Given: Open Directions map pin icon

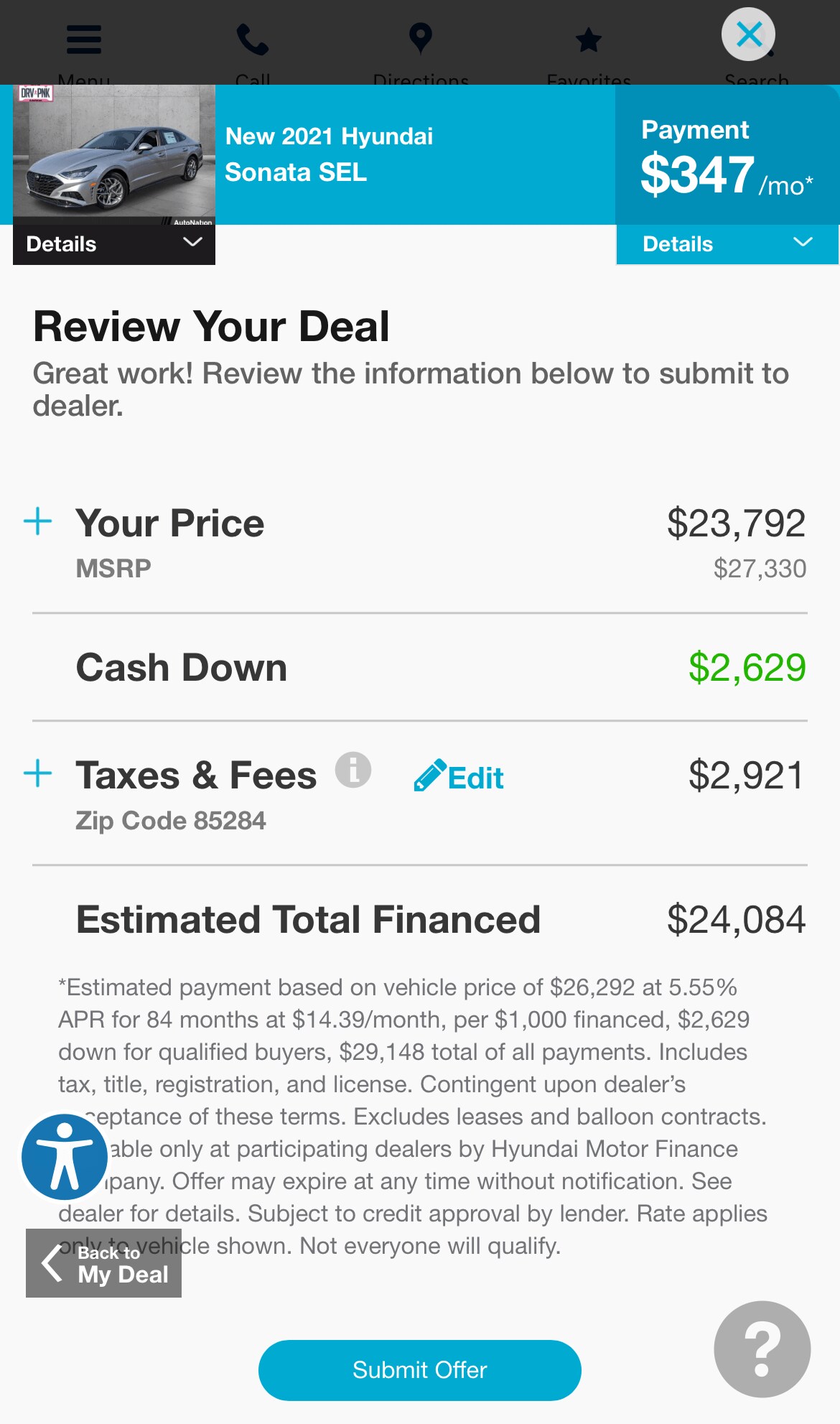Looking at the screenshot, I should point(420,39).
